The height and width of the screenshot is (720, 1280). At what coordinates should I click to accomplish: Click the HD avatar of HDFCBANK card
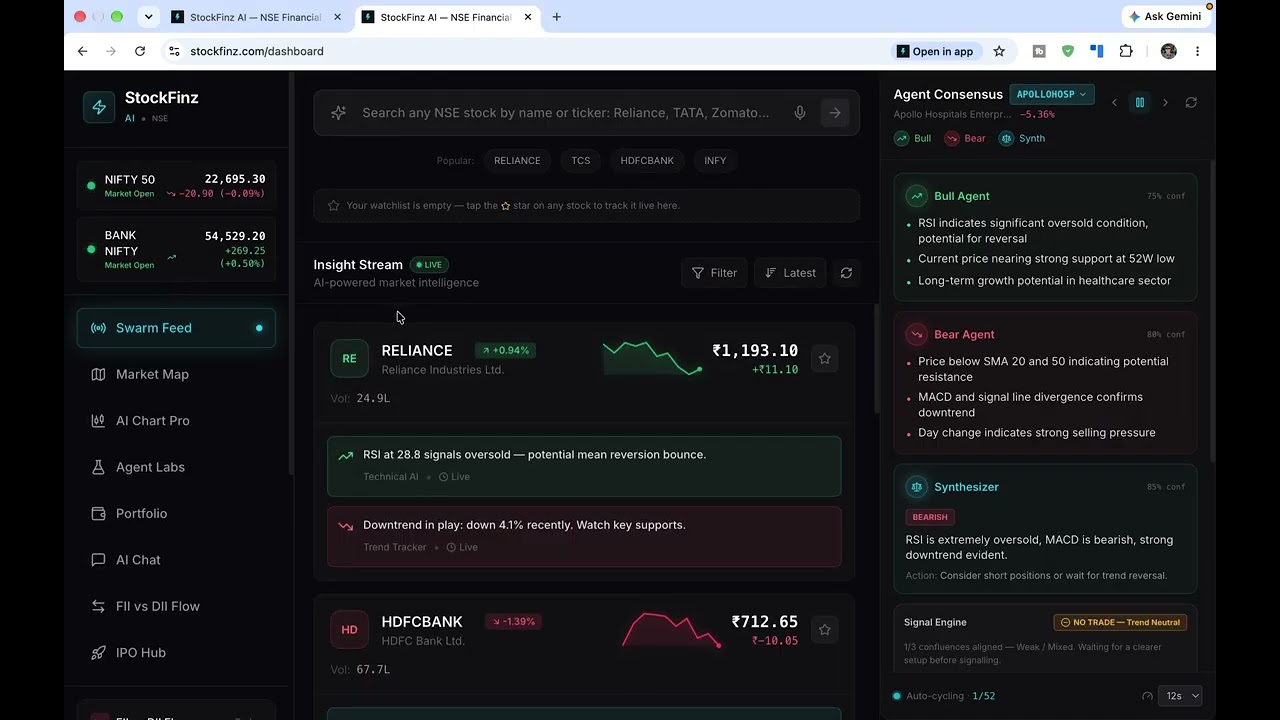349,630
